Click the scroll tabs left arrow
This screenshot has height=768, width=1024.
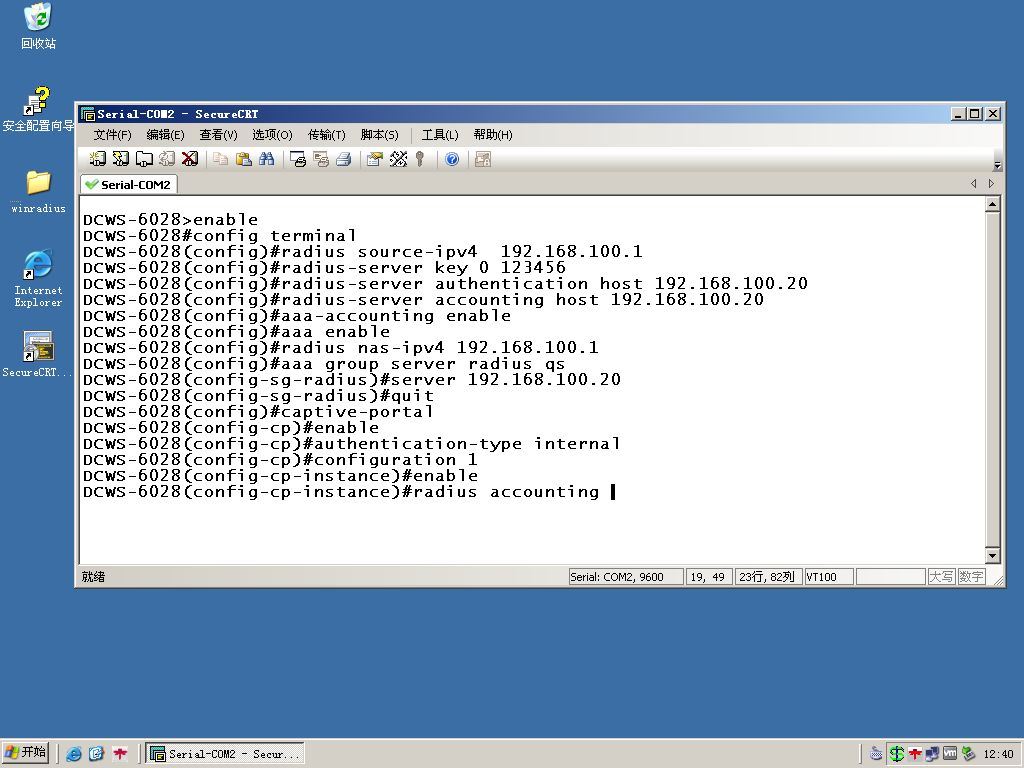coord(974,184)
